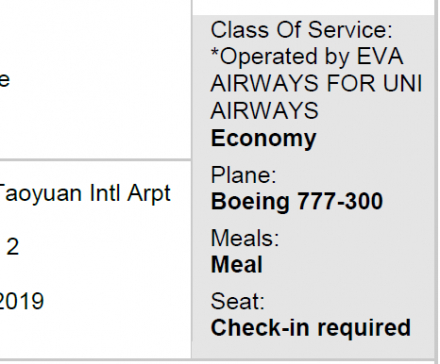Image resolution: width=440 pixels, height=364 pixels.
Task: Click the 'Plane:' label
Action: coord(244,175)
